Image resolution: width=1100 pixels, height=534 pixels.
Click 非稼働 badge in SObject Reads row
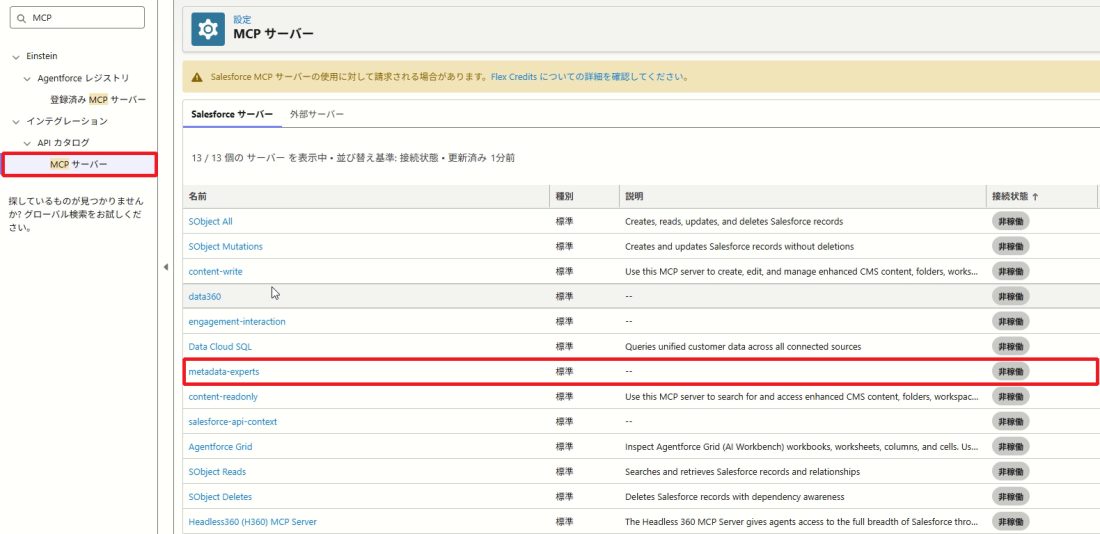tap(1010, 472)
